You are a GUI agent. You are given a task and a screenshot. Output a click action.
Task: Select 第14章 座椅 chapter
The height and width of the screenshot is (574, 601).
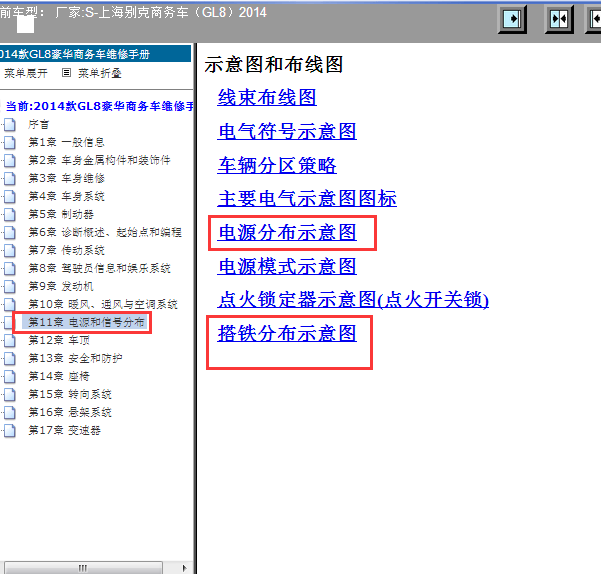59,376
